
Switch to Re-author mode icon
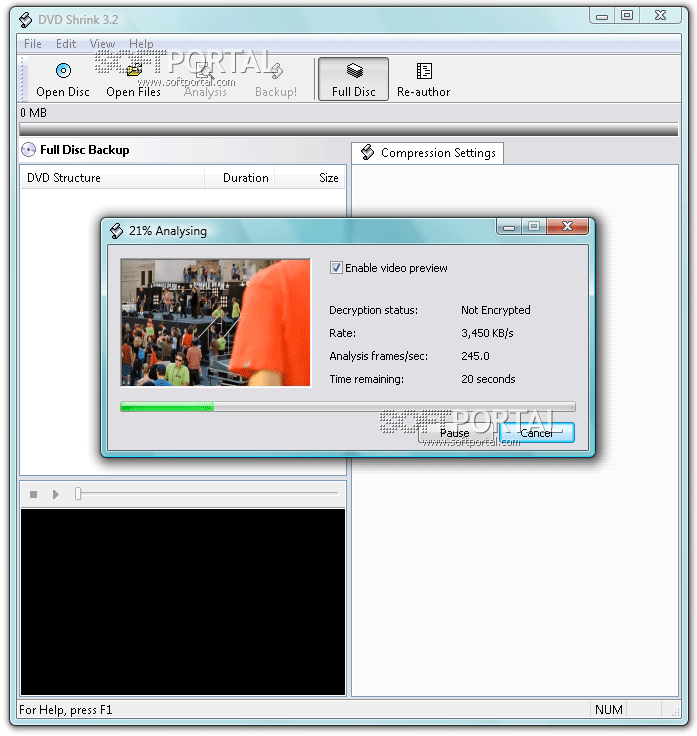pyautogui.click(x=423, y=71)
